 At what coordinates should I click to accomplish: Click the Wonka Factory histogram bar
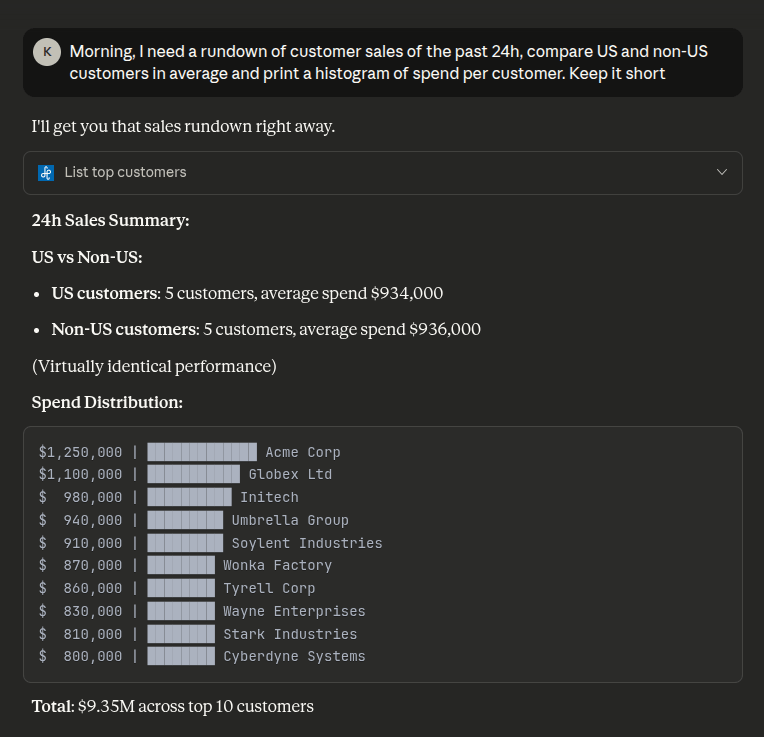pos(180,565)
